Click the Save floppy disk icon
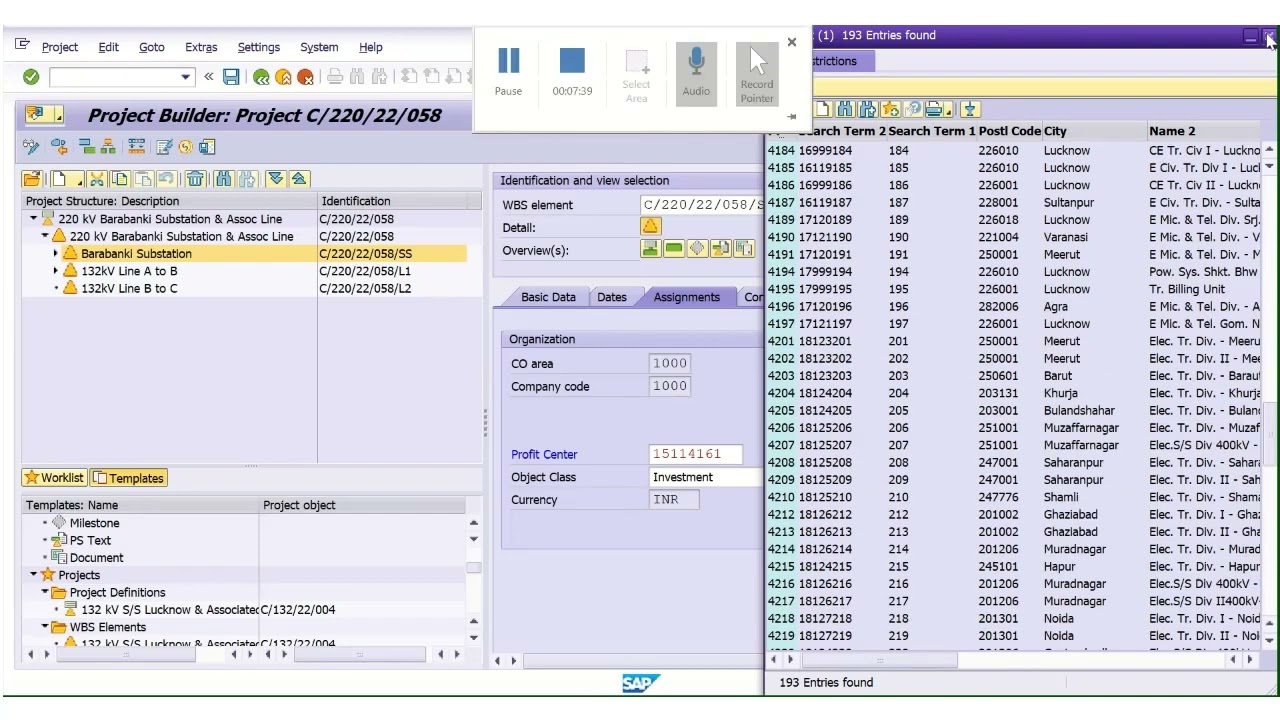The height and width of the screenshot is (720, 1280). coord(231,77)
